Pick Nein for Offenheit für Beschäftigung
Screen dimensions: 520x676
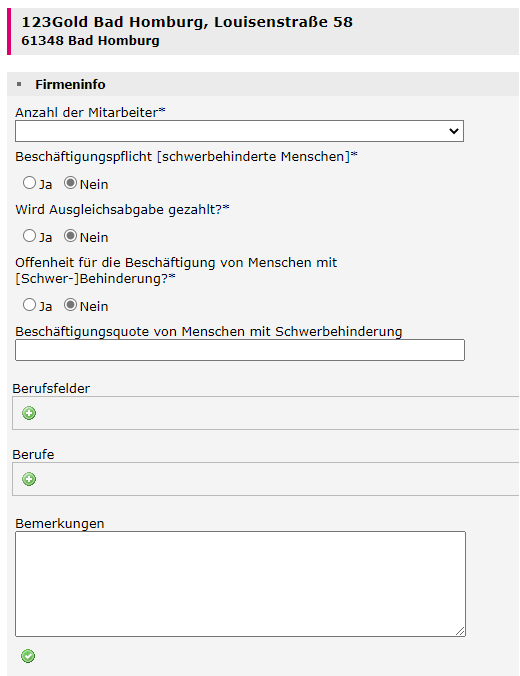click(x=70, y=305)
